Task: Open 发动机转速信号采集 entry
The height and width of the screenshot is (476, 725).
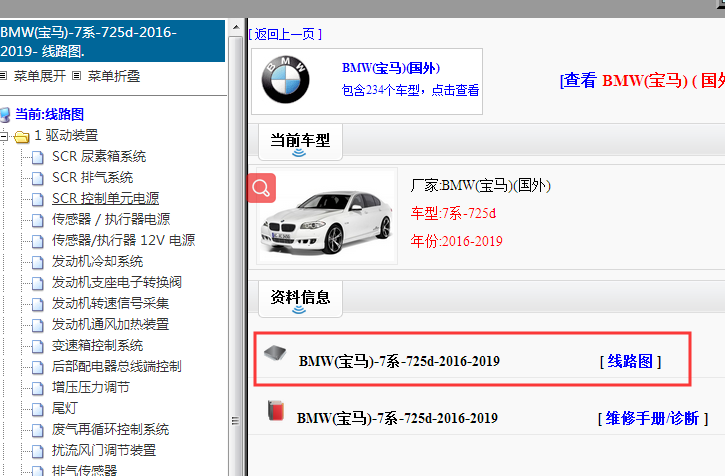Action: tap(111, 303)
